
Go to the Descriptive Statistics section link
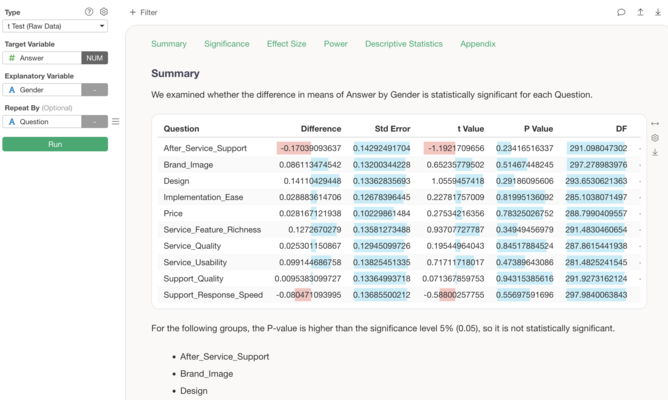pyautogui.click(x=404, y=44)
